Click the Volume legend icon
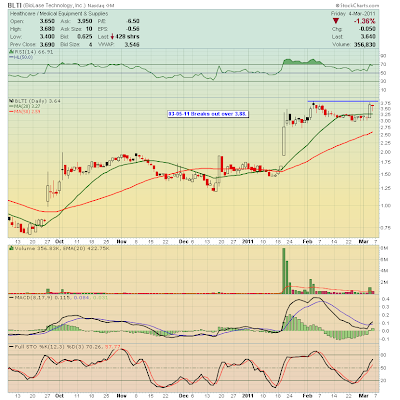The image size is (400, 400). (11, 248)
